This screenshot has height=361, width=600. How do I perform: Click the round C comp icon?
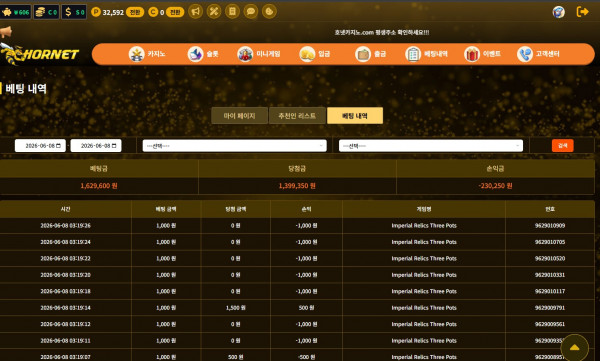[x=153, y=12]
